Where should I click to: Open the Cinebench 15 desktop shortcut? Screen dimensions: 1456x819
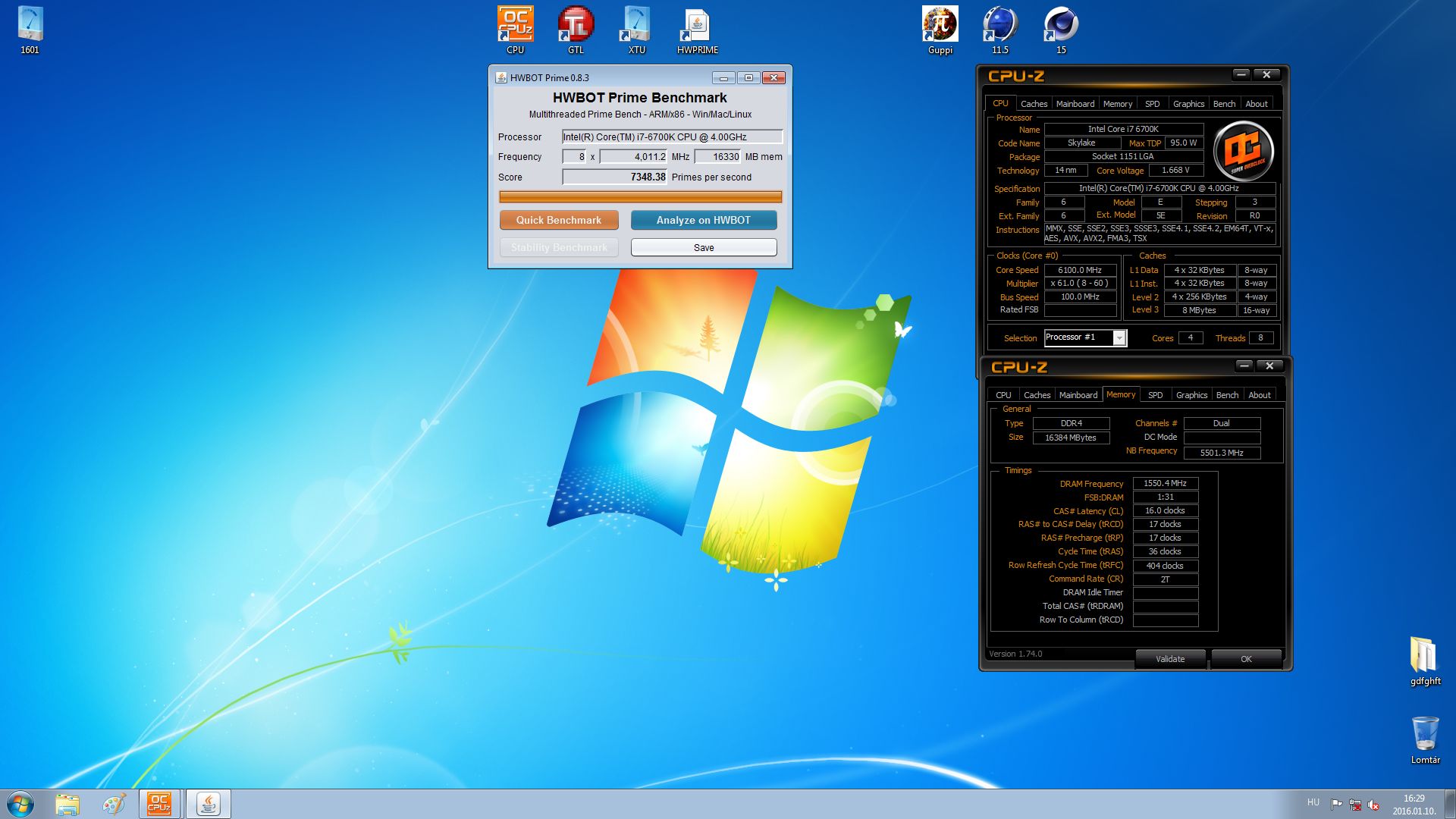tap(1060, 24)
